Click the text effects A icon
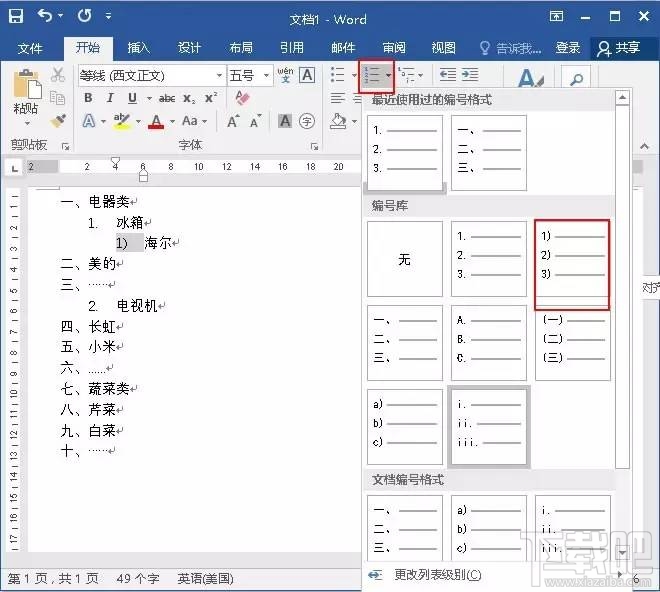 pyautogui.click(x=89, y=121)
